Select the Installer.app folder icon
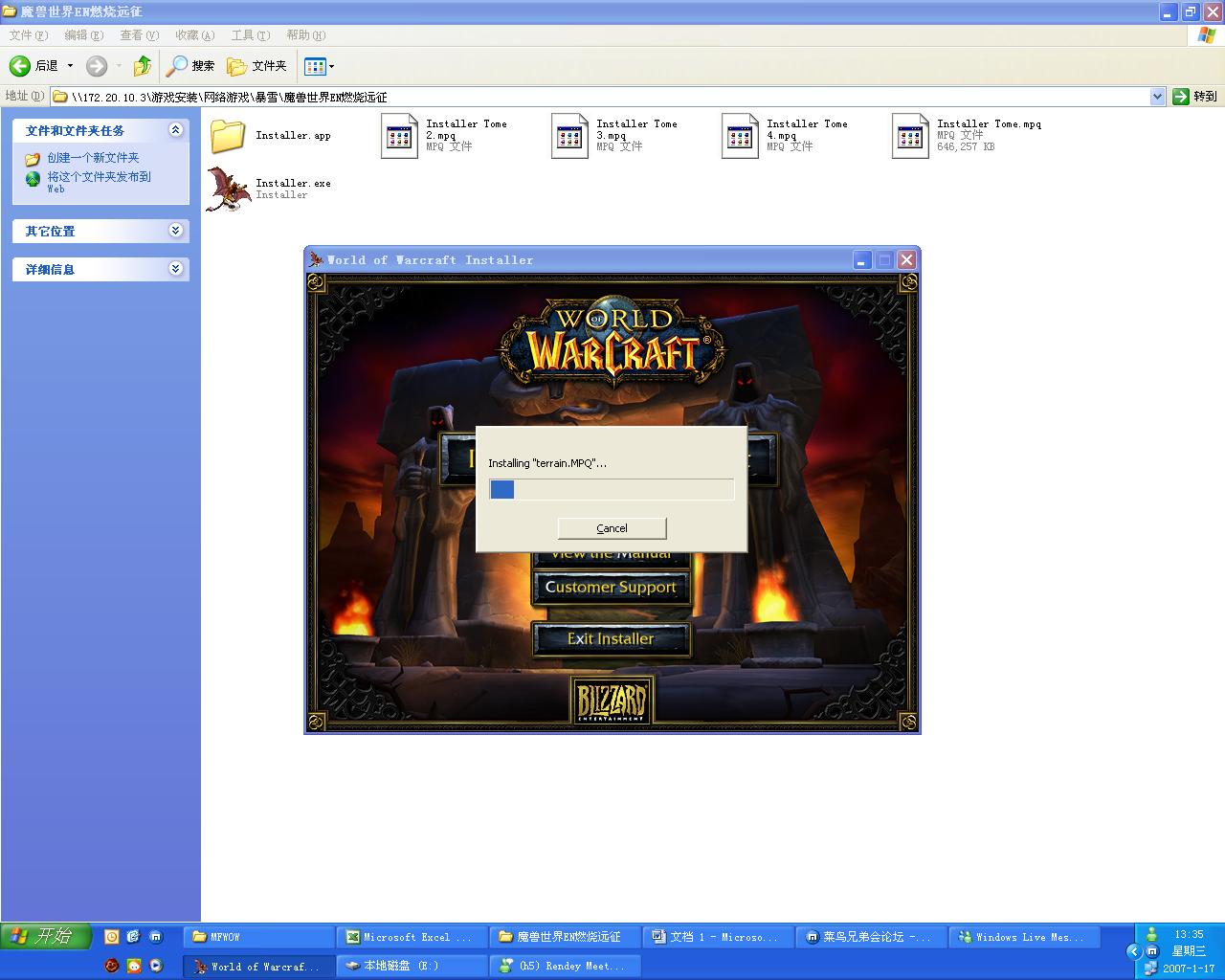Viewport: 1225px width, 980px height. pos(228,136)
